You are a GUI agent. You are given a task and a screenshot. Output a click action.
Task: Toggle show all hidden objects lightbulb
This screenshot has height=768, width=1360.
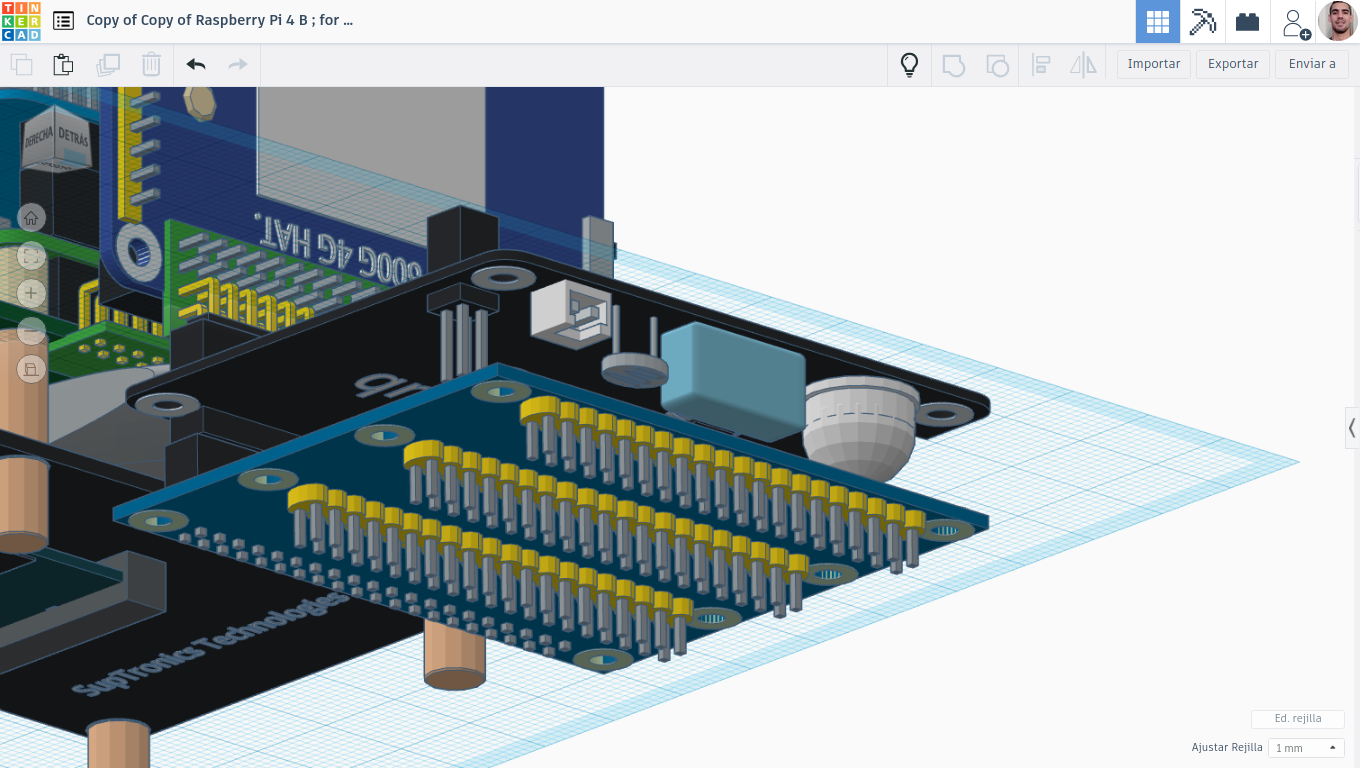pos(909,65)
